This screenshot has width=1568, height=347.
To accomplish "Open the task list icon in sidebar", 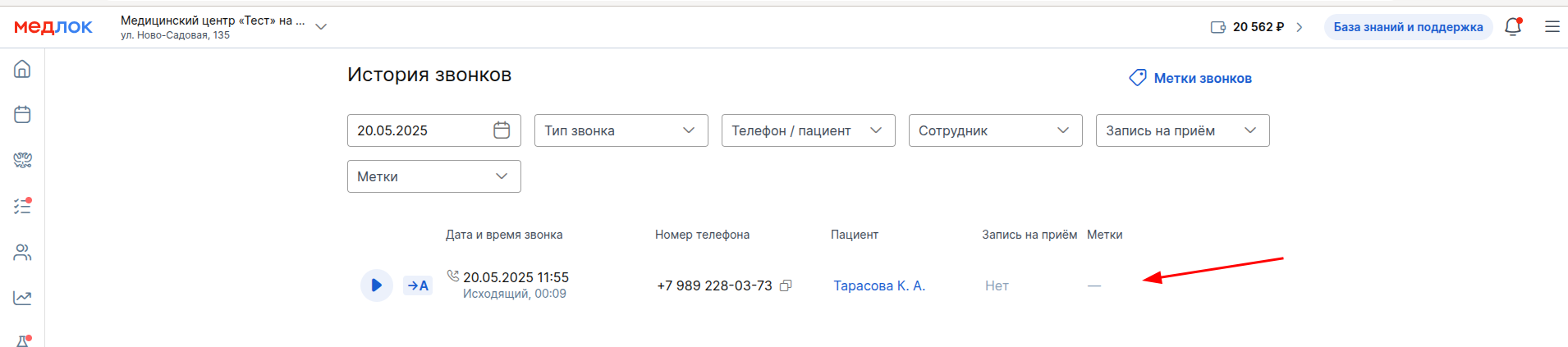I will (22, 206).
